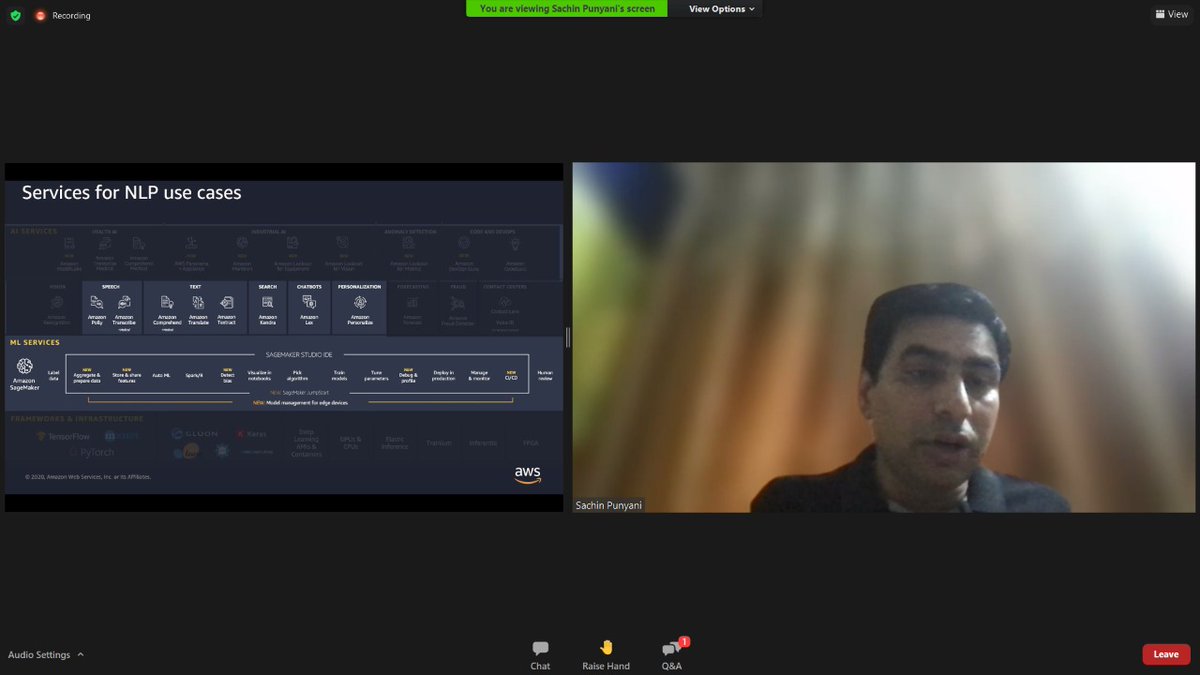The width and height of the screenshot is (1200, 675).
Task: Click the 'SPEECH' category header
Action: point(110,287)
